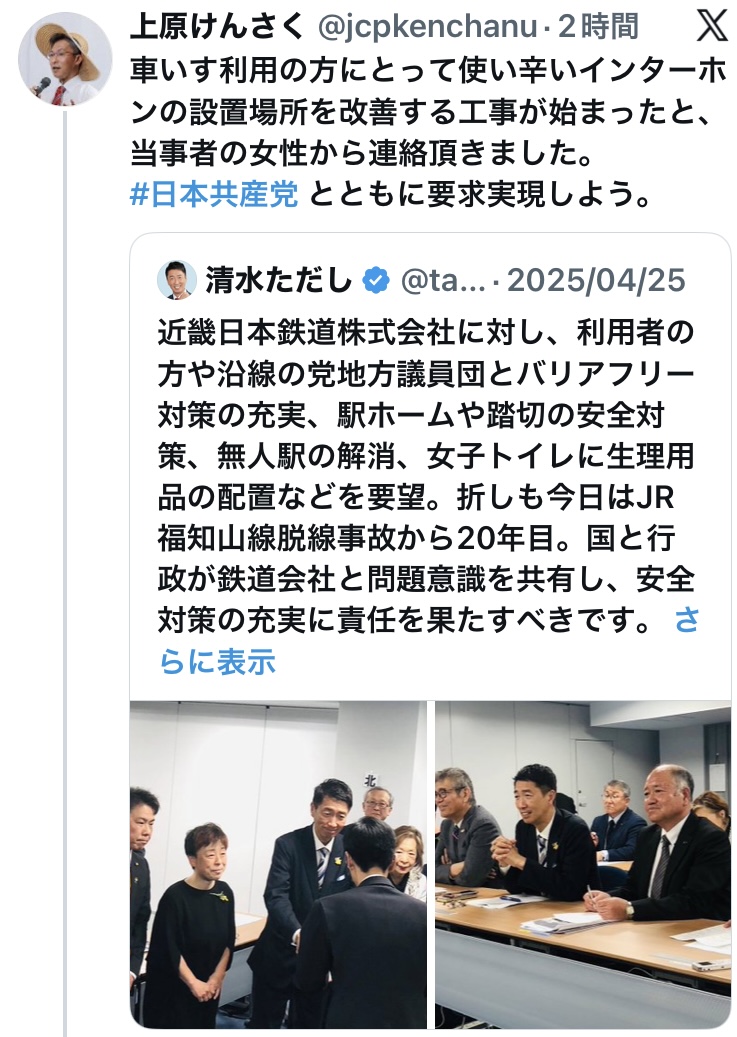This screenshot has width=737, height=1037.
Task: Open the #日本共産党 hashtag
Action: [214, 194]
